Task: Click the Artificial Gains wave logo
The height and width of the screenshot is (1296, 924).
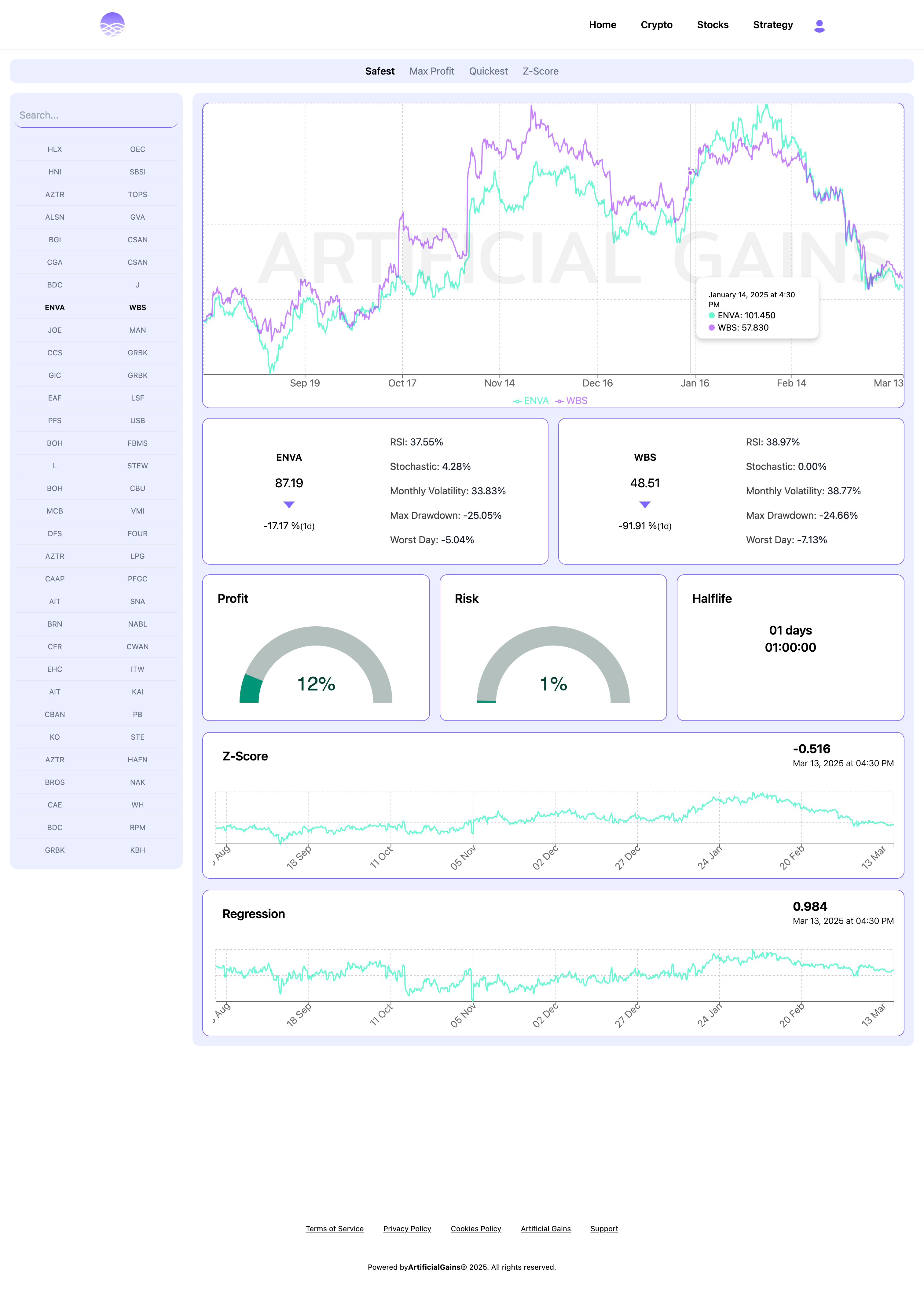Action: coord(112,24)
